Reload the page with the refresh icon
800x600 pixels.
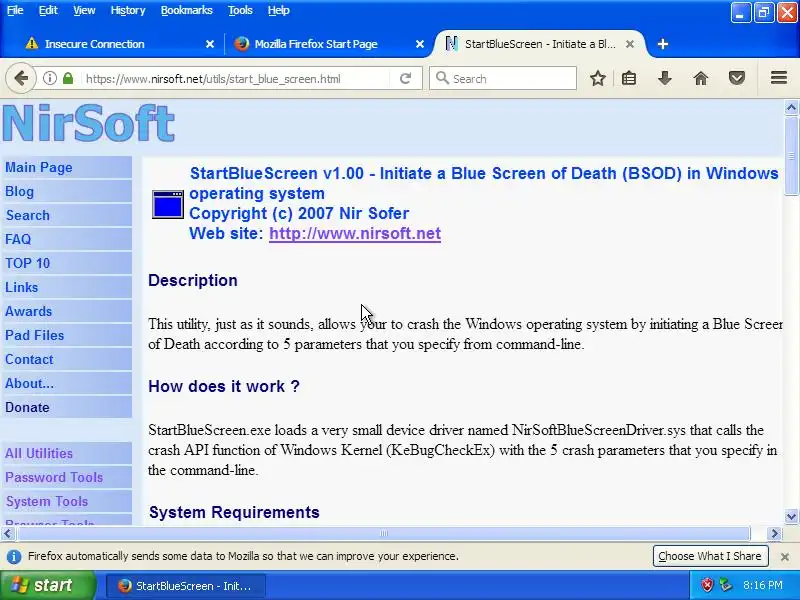click(x=405, y=79)
